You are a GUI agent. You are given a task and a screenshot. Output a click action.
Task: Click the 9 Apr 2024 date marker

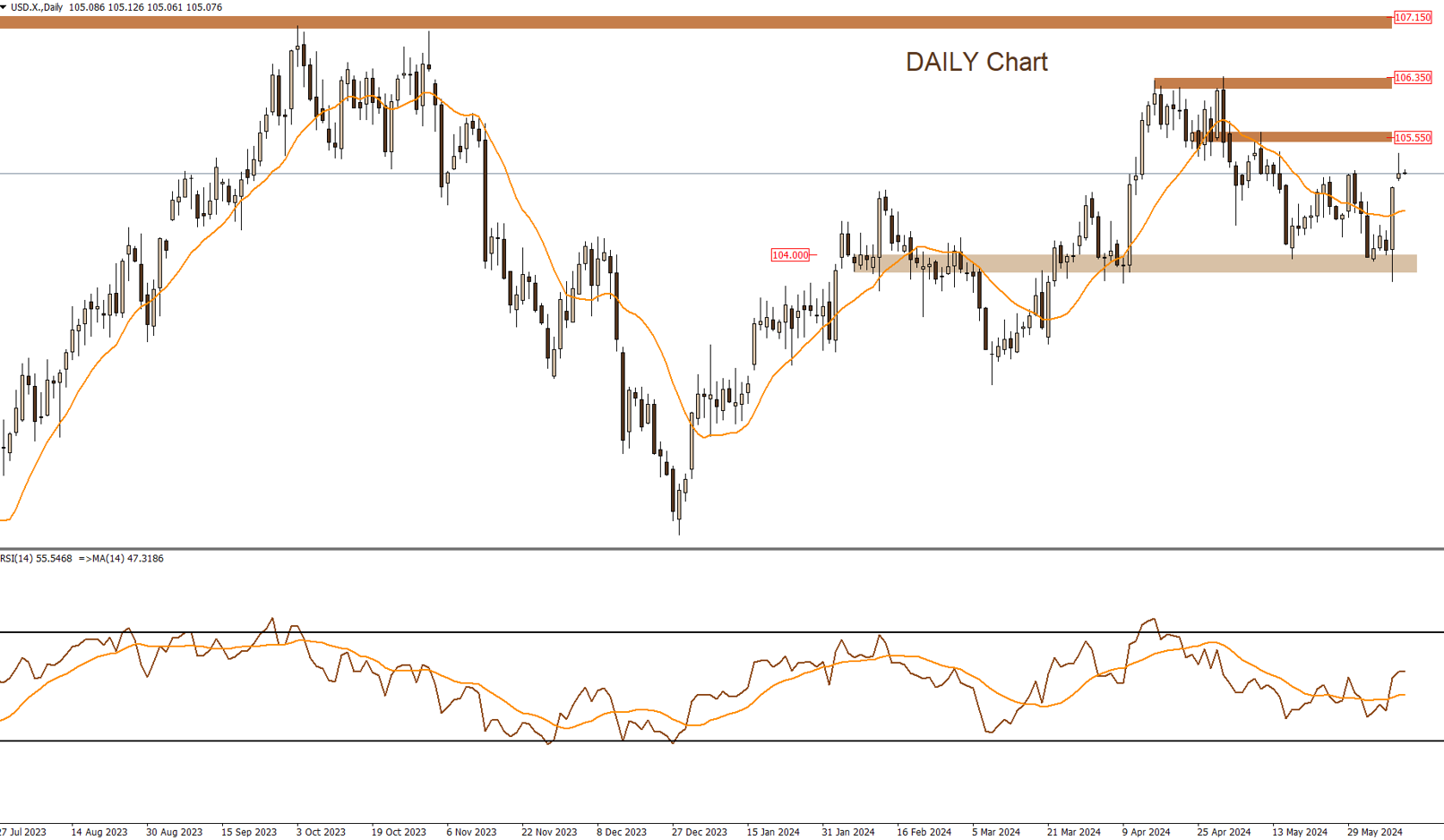click(x=1146, y=832)
